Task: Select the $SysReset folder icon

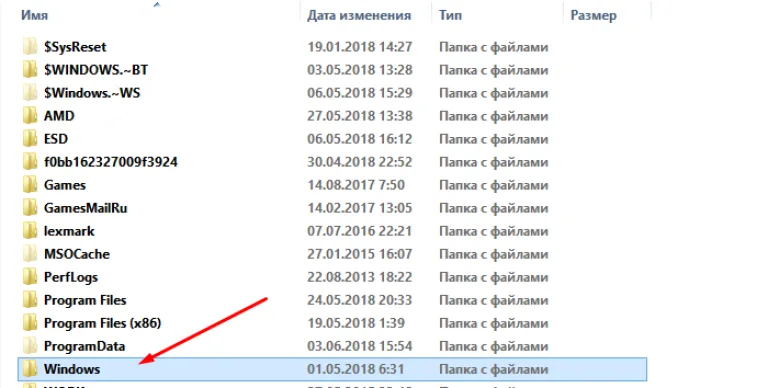Action: coord(30,47)
